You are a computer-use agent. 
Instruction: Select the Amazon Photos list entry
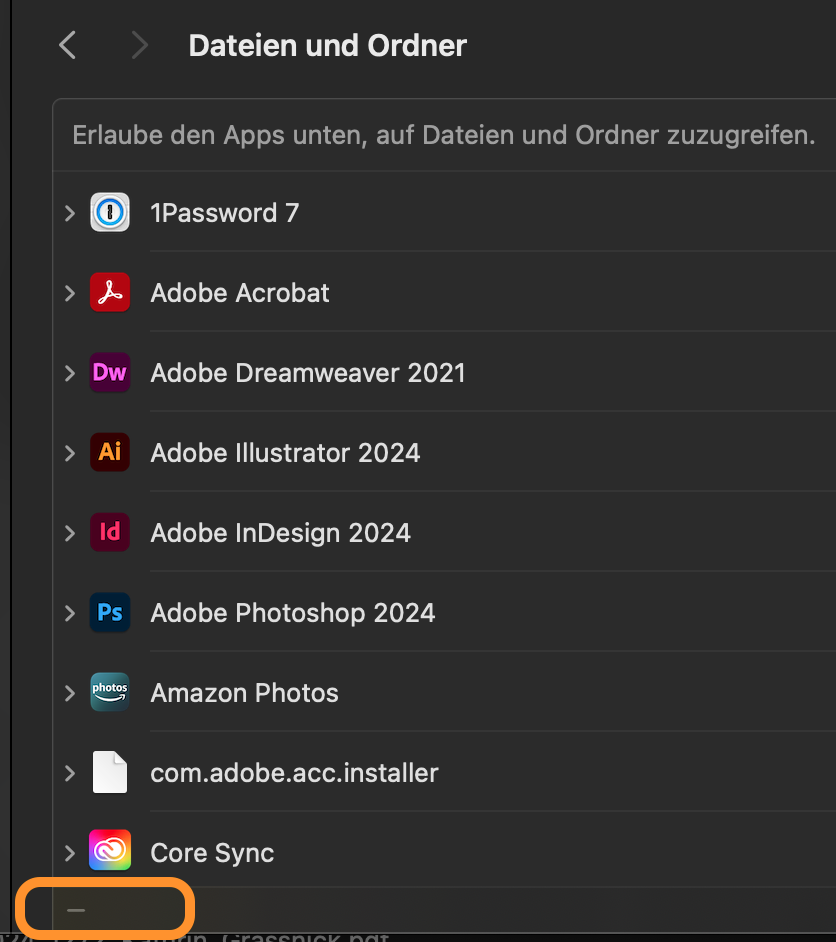[444, 692]
